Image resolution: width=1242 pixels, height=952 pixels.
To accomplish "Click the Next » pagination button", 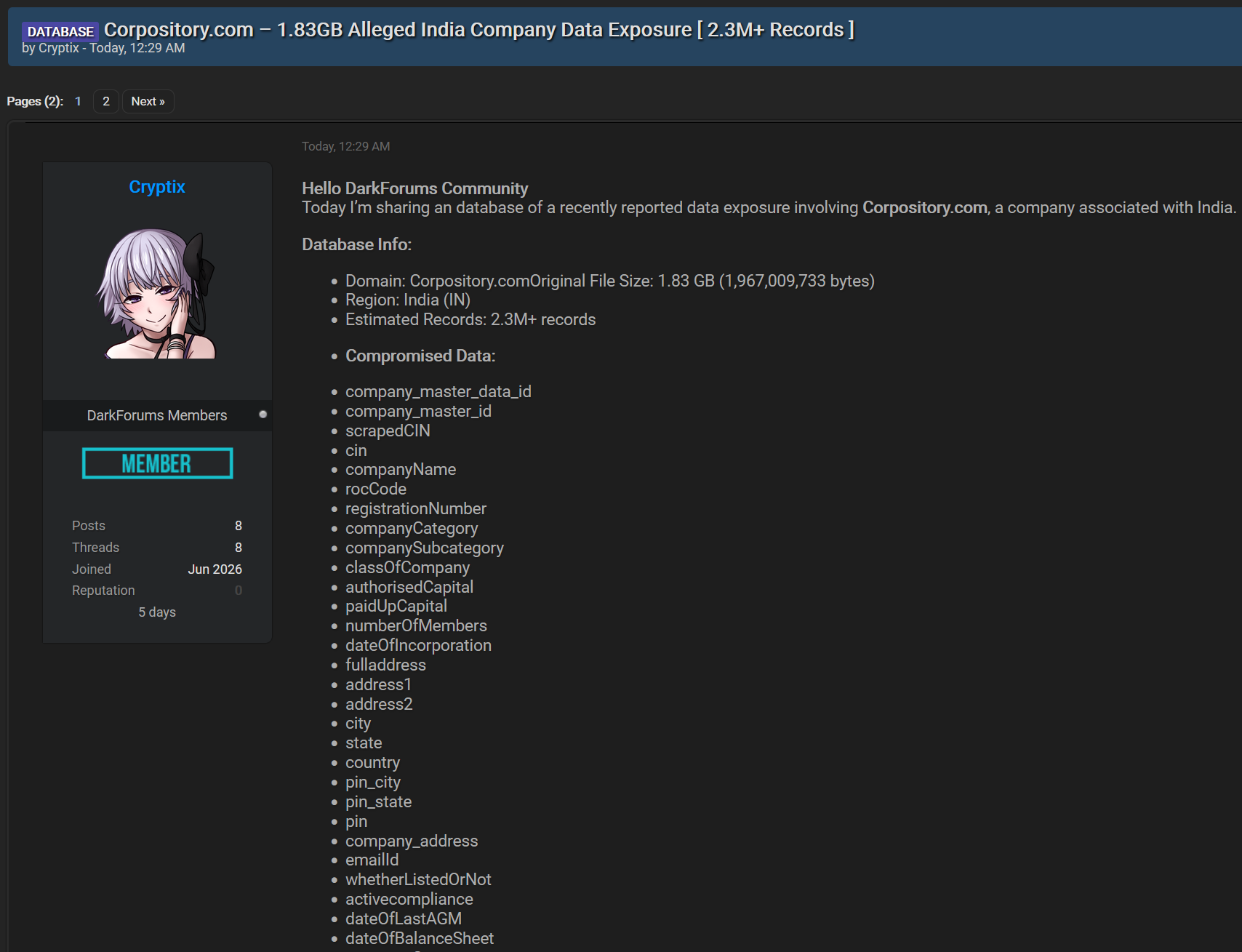I will [148, 101].
